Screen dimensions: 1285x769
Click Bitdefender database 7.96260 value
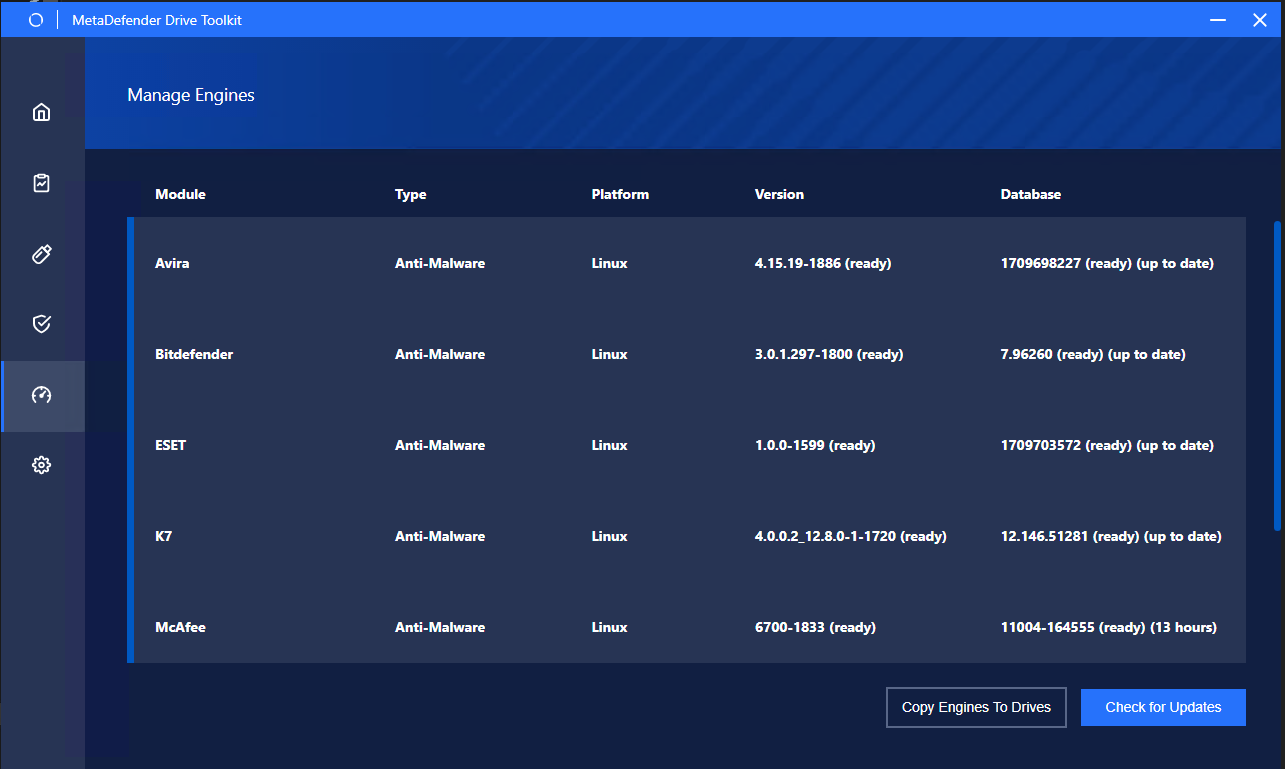[x=1093, y=355]
